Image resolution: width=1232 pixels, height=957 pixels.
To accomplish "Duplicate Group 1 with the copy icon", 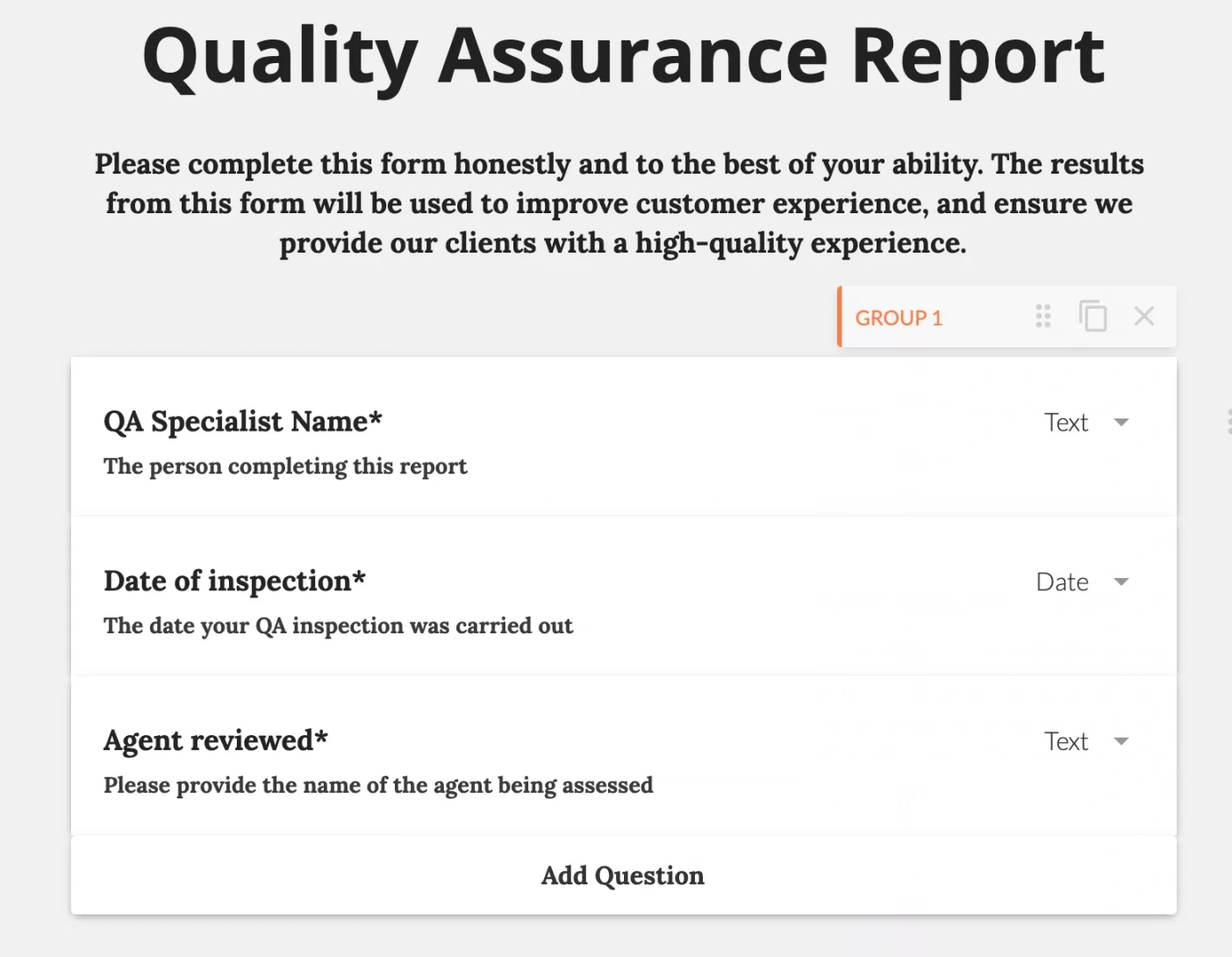I will (x=1092, y=316).
